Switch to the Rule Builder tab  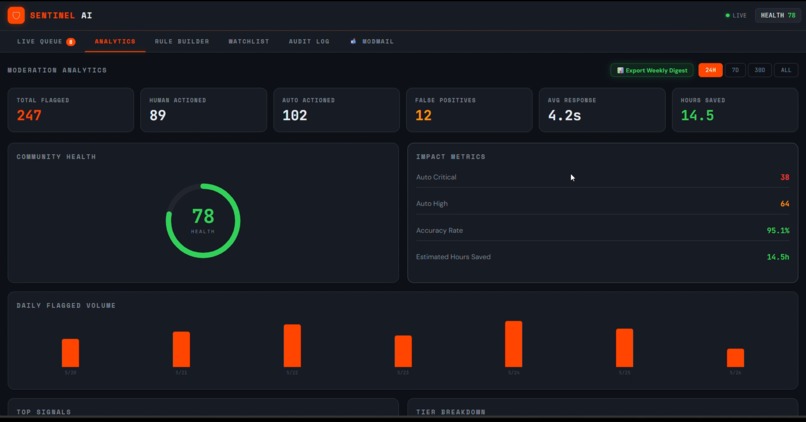pos(182,42)
